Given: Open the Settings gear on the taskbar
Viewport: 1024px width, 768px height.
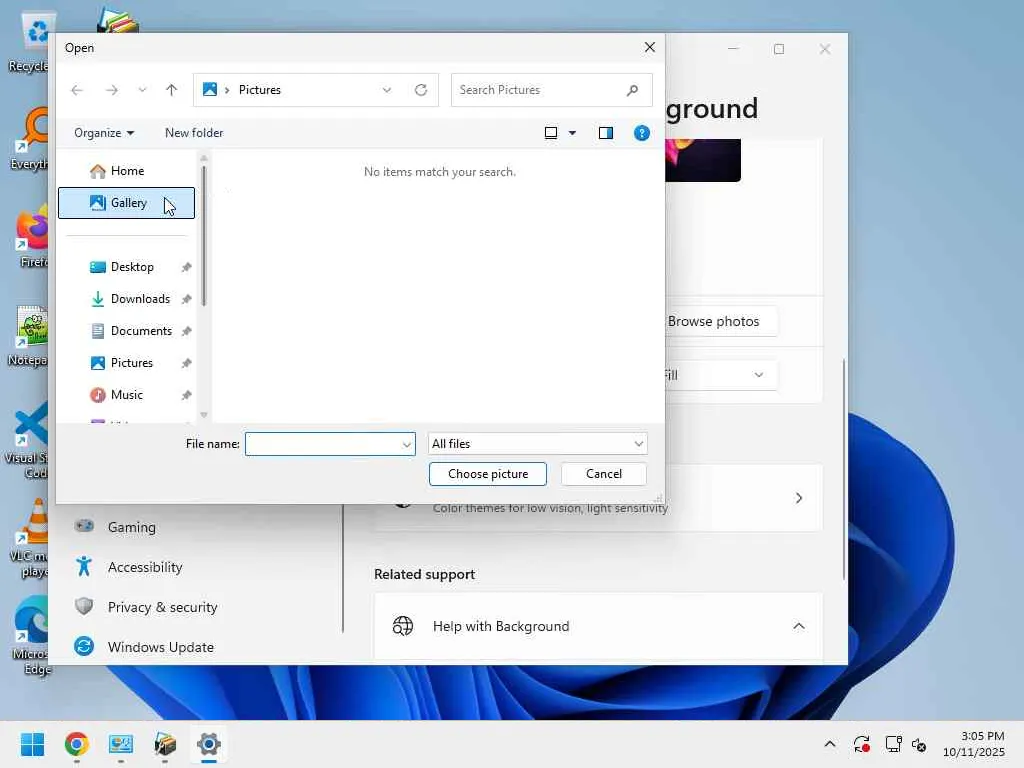Looking at the screenshot, I should coord(209,744).
